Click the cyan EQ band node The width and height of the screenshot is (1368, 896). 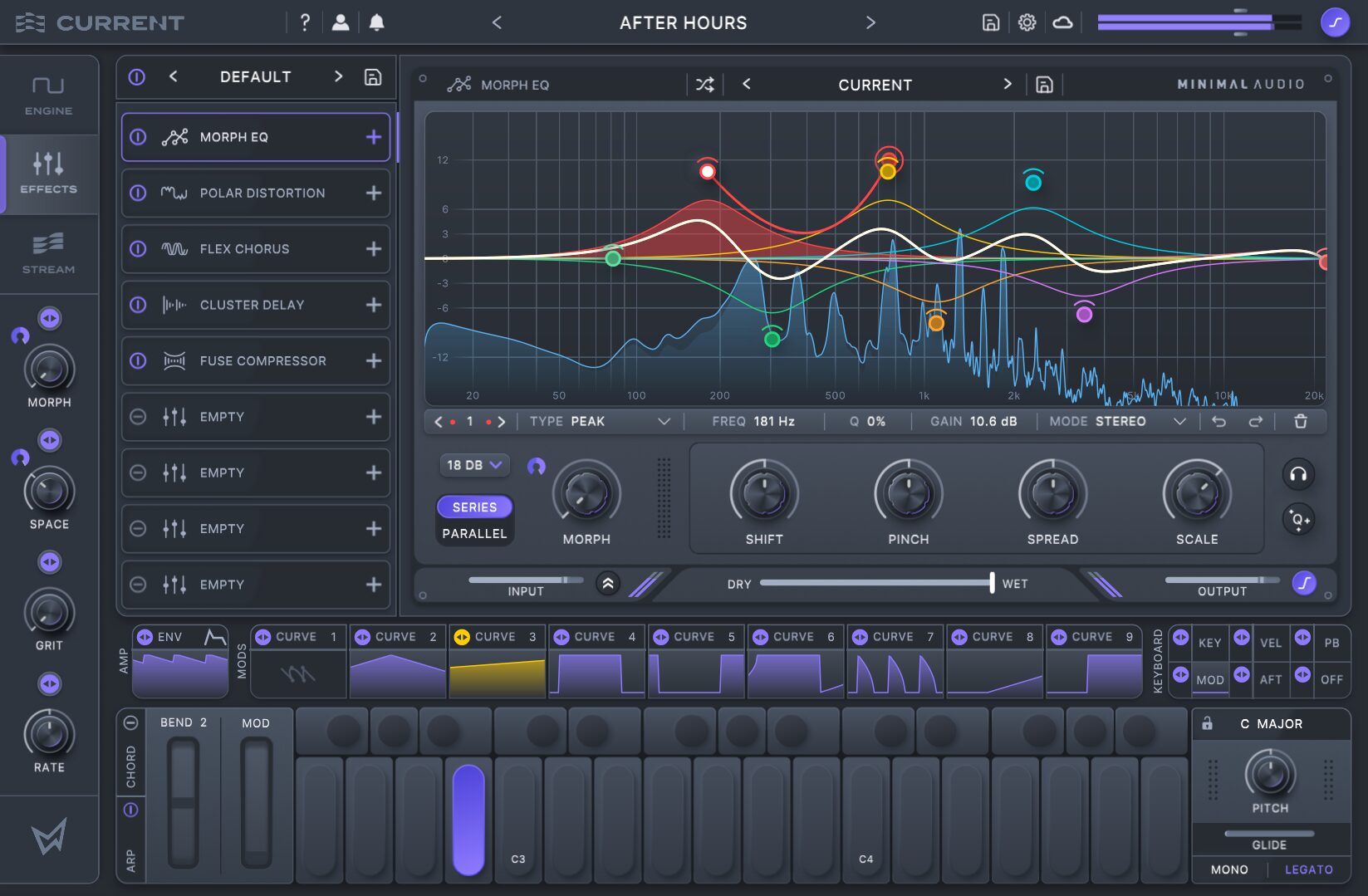(x=1032, y=182)
